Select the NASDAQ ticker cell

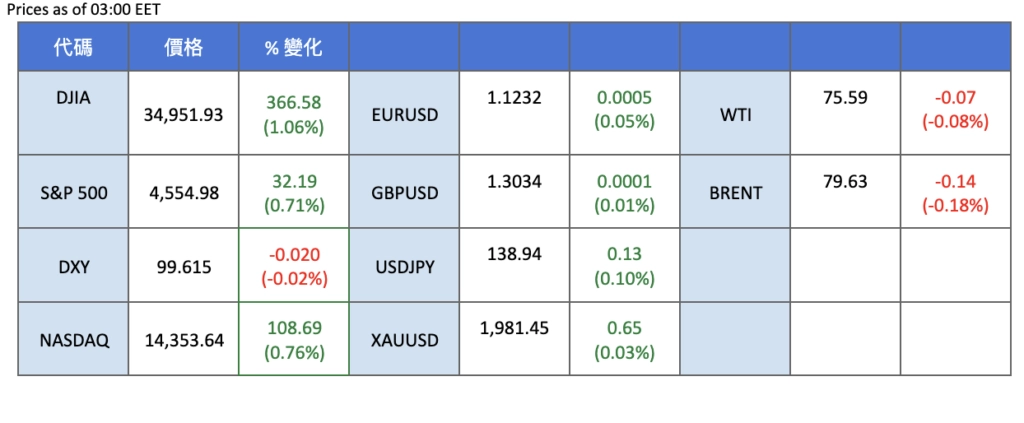tap(73, 340)
